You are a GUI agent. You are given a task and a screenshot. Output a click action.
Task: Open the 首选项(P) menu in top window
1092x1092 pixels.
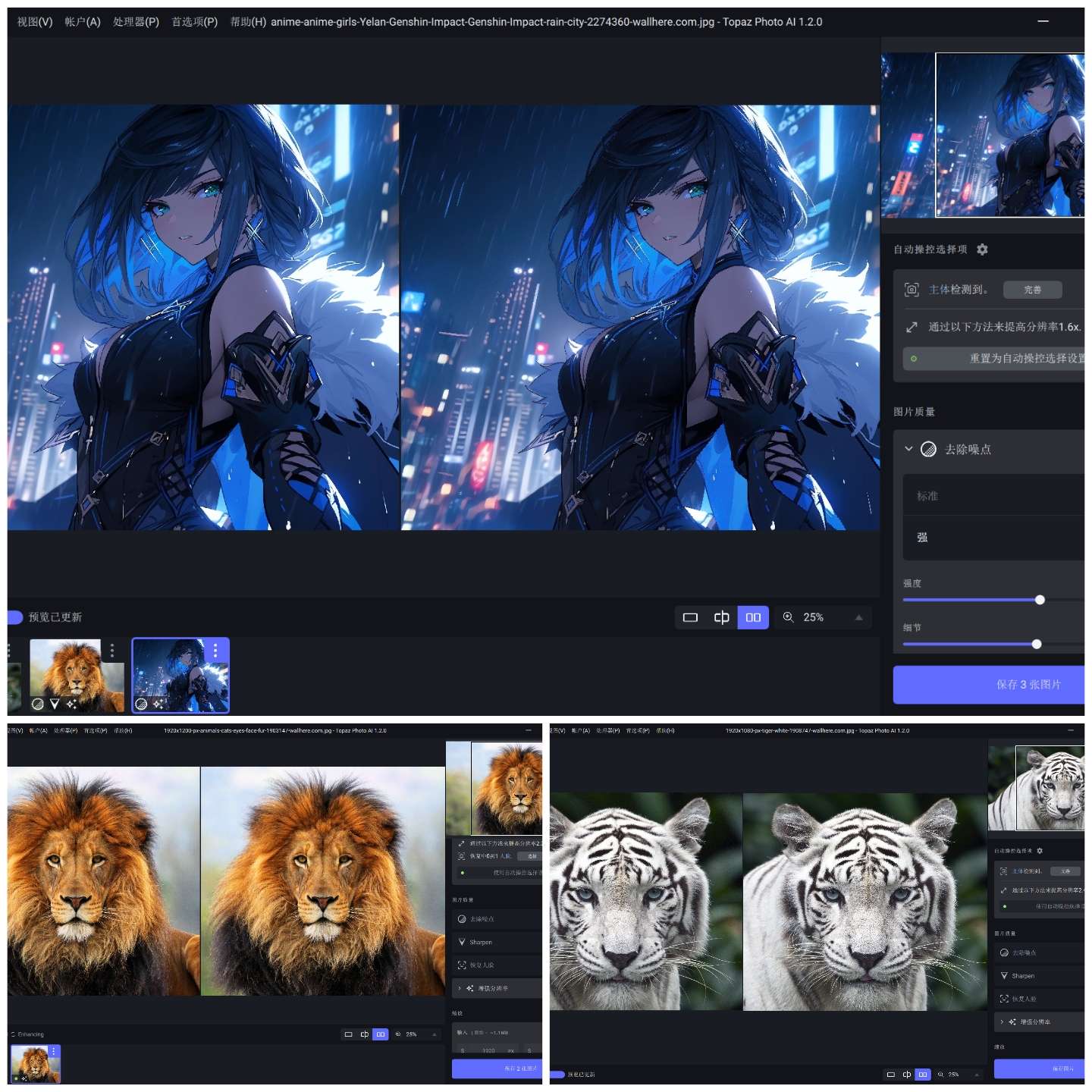click(x=194, y=22)
